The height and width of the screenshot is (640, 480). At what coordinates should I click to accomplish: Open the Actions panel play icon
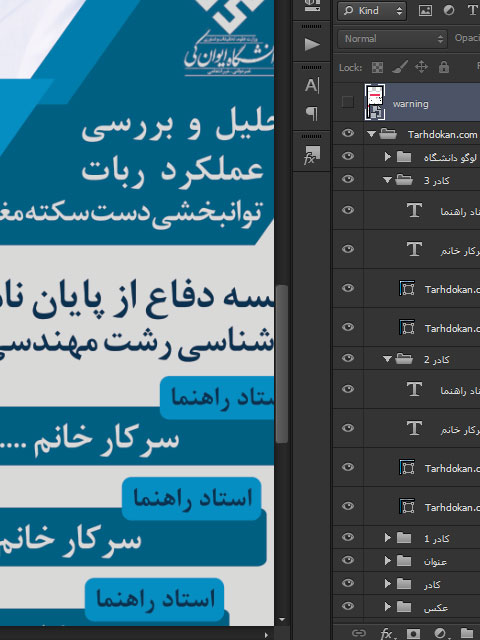click(x=312, y=44)
